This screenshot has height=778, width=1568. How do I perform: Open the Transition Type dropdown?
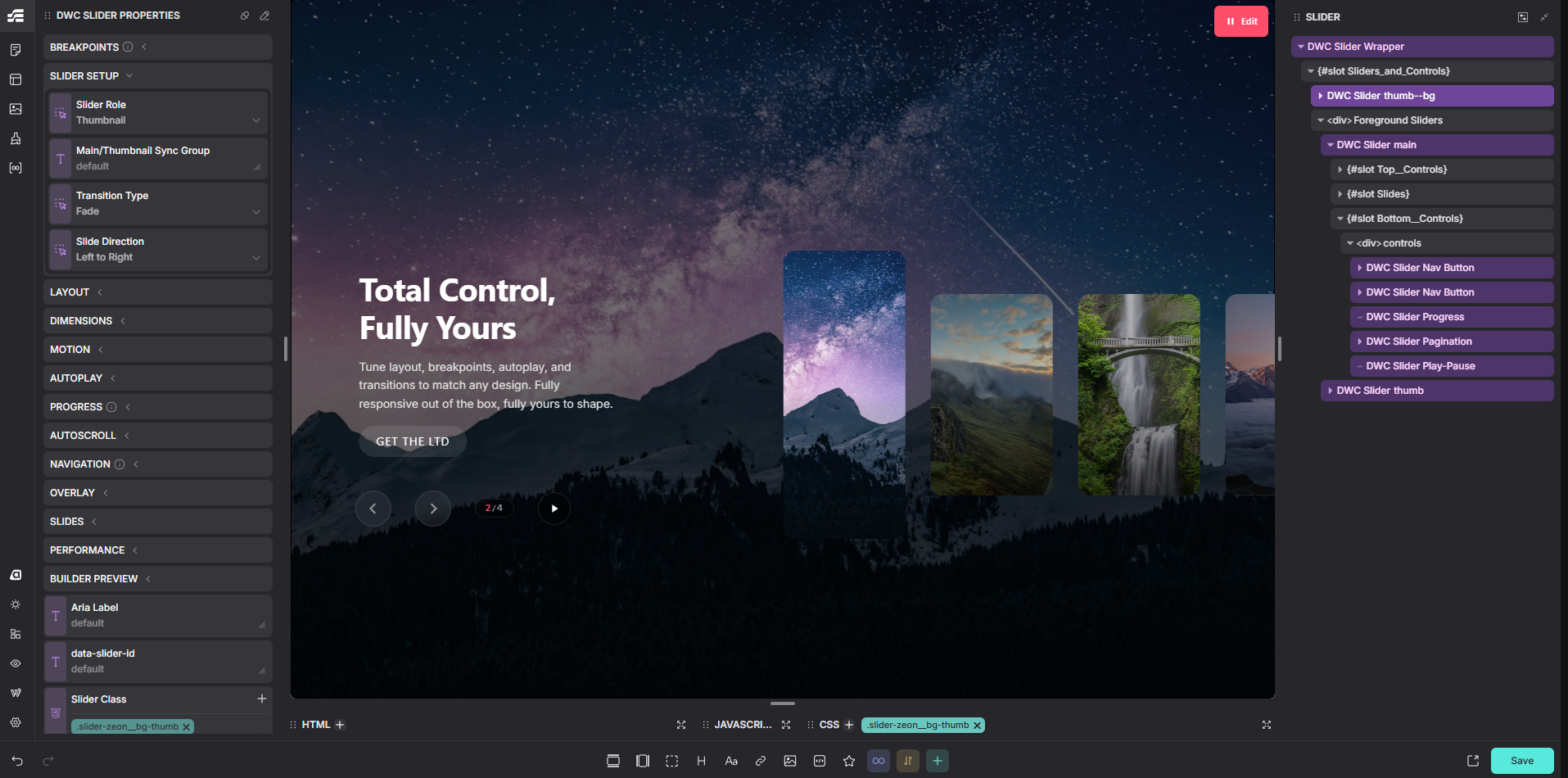click(x=159, y=203)
